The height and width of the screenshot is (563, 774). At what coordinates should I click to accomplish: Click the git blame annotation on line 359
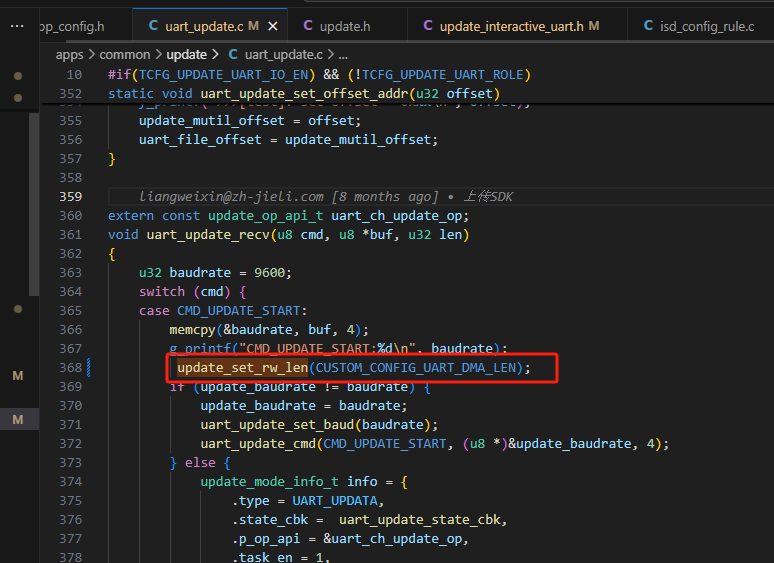[x=326, y=196]
